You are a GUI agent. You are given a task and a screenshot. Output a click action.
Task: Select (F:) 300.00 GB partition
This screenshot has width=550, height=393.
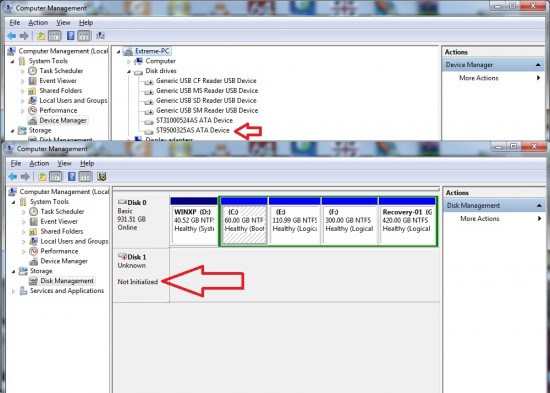coord(350,221)
